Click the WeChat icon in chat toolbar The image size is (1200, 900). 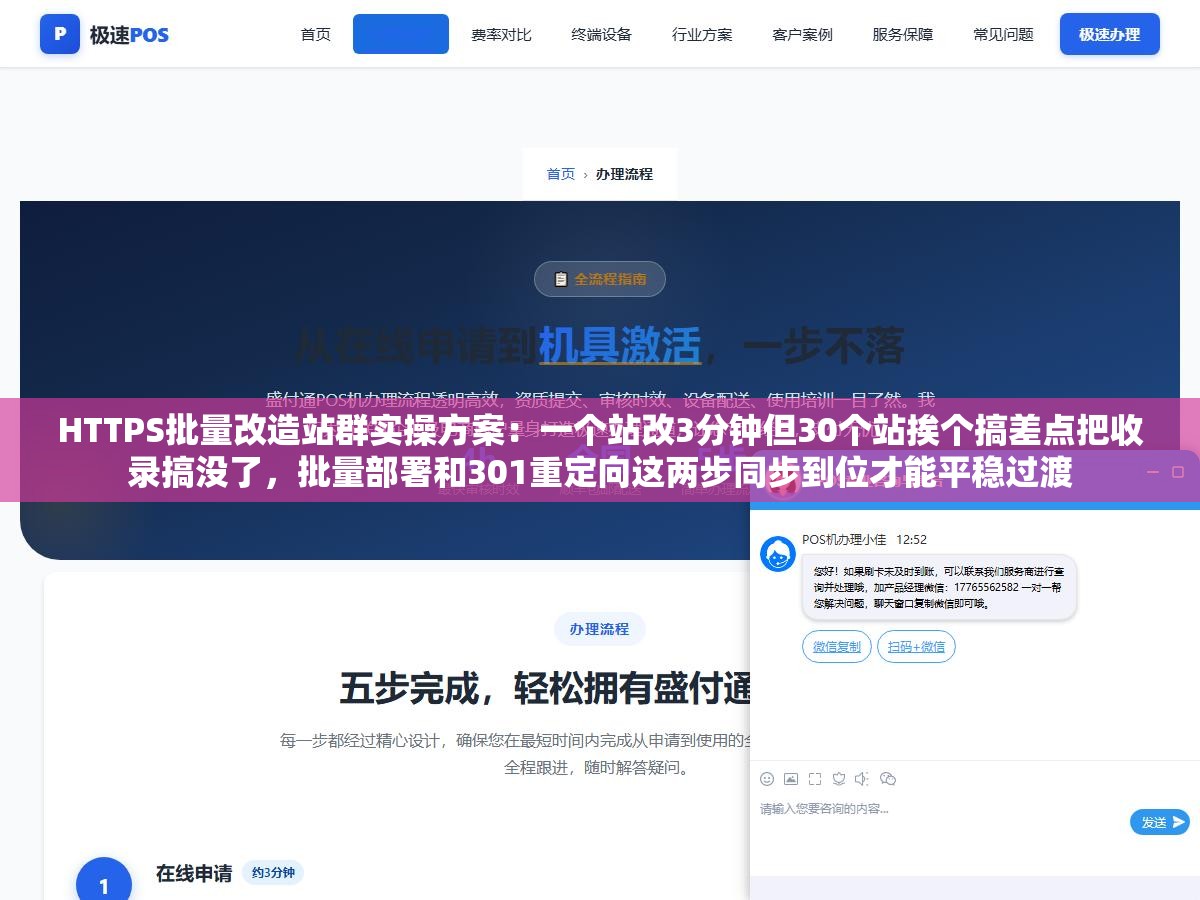888,779
